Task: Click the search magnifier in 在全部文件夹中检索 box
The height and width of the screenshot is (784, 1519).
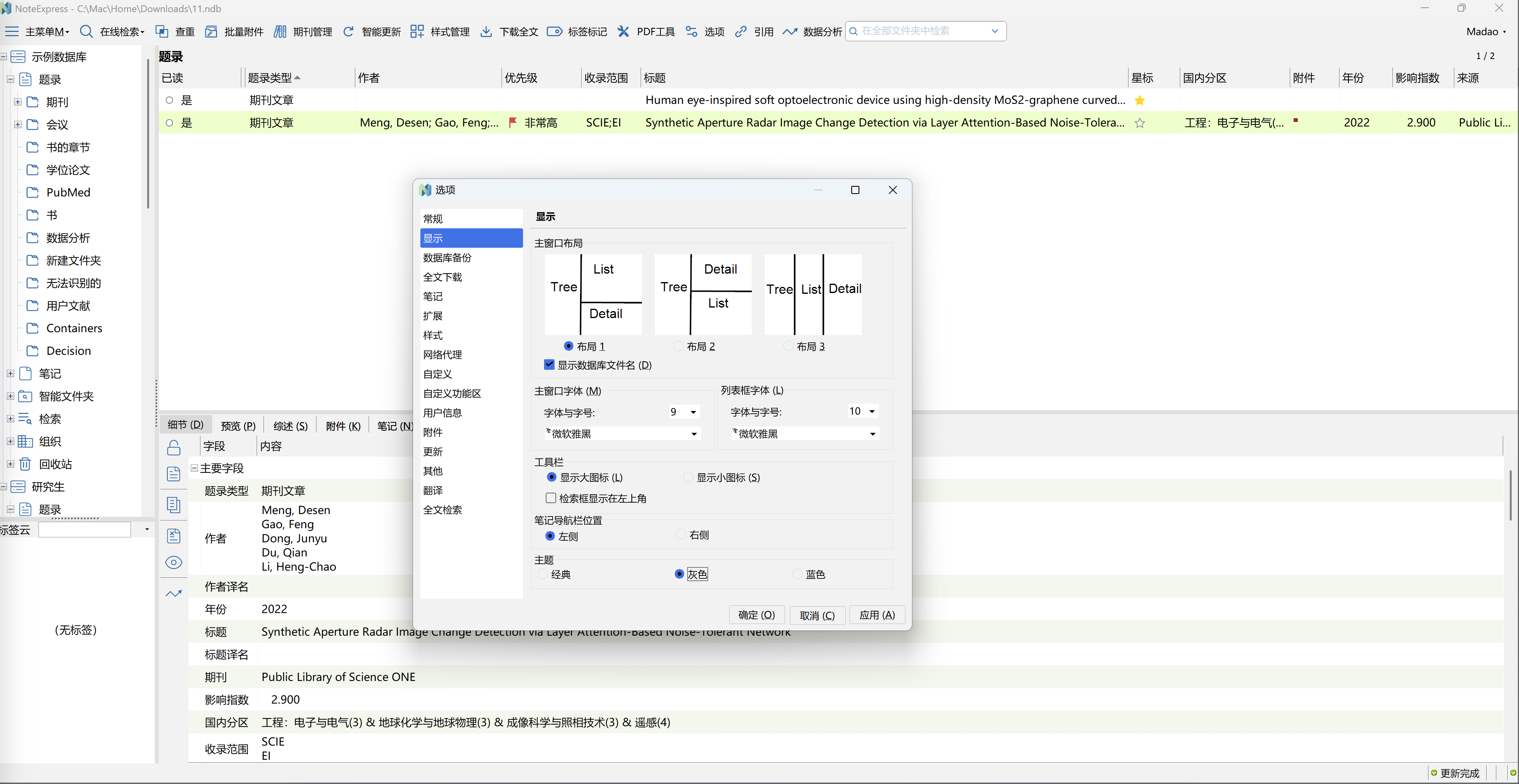Action: pos(853,31)
